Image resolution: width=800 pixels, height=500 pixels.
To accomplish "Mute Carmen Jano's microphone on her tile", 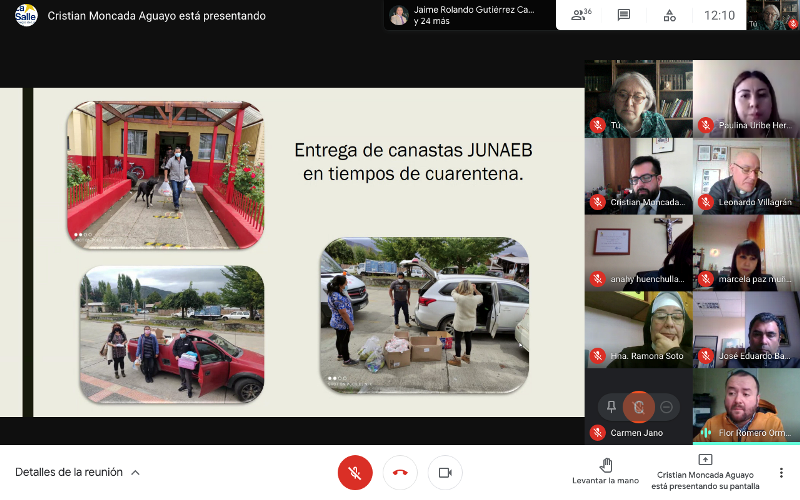I will point(638,406).
